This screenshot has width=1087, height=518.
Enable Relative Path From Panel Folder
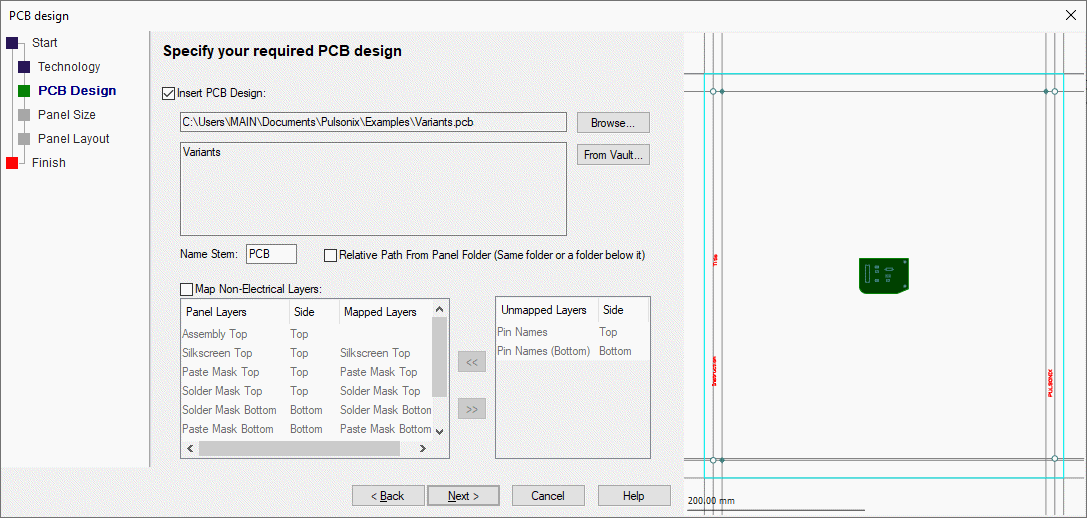331,255
